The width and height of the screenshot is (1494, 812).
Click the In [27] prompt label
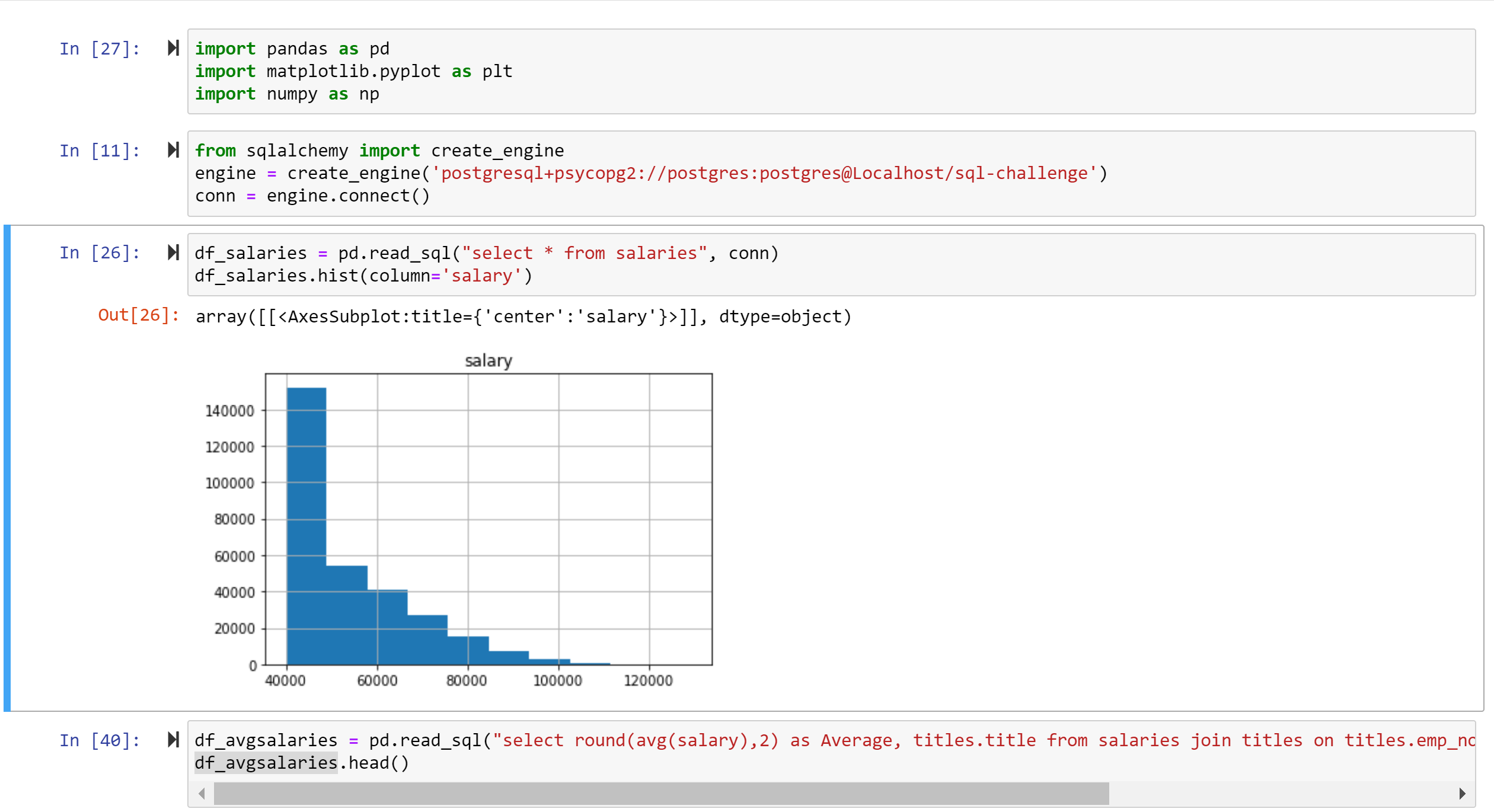(x=100, y=49)
